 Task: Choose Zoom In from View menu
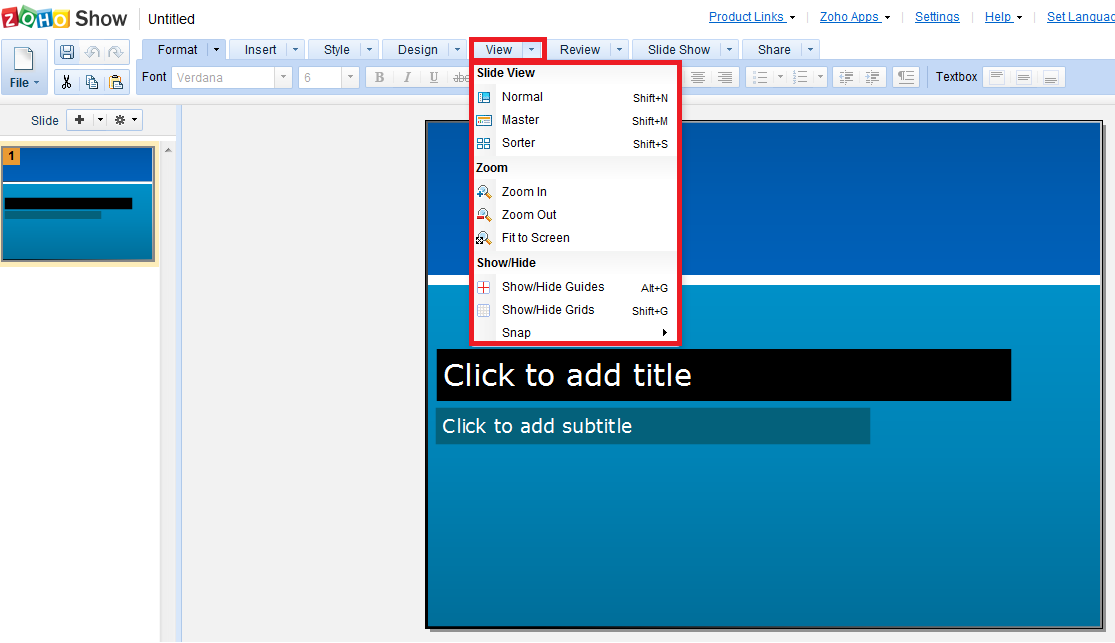click(x=573, y=192)
